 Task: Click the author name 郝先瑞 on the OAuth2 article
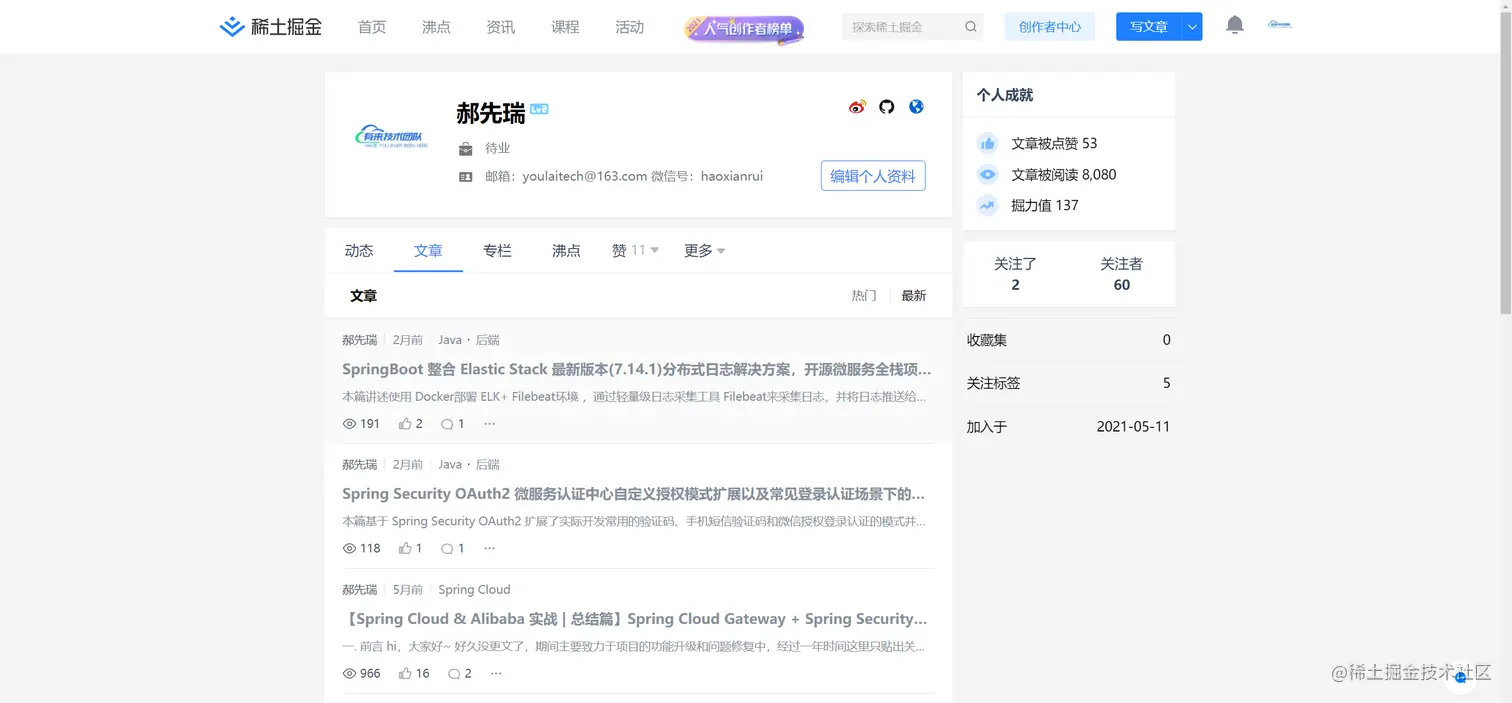point(359,465)
